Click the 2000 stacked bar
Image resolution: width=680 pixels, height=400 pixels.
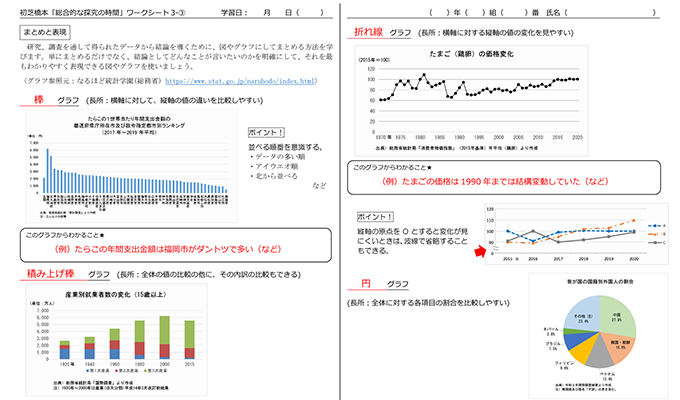point(165,338)
